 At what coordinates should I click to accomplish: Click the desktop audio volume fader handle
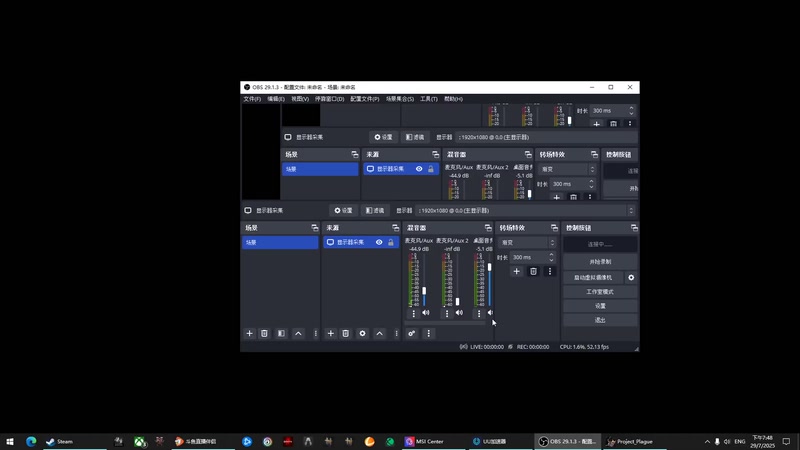[x=489, y=267]
